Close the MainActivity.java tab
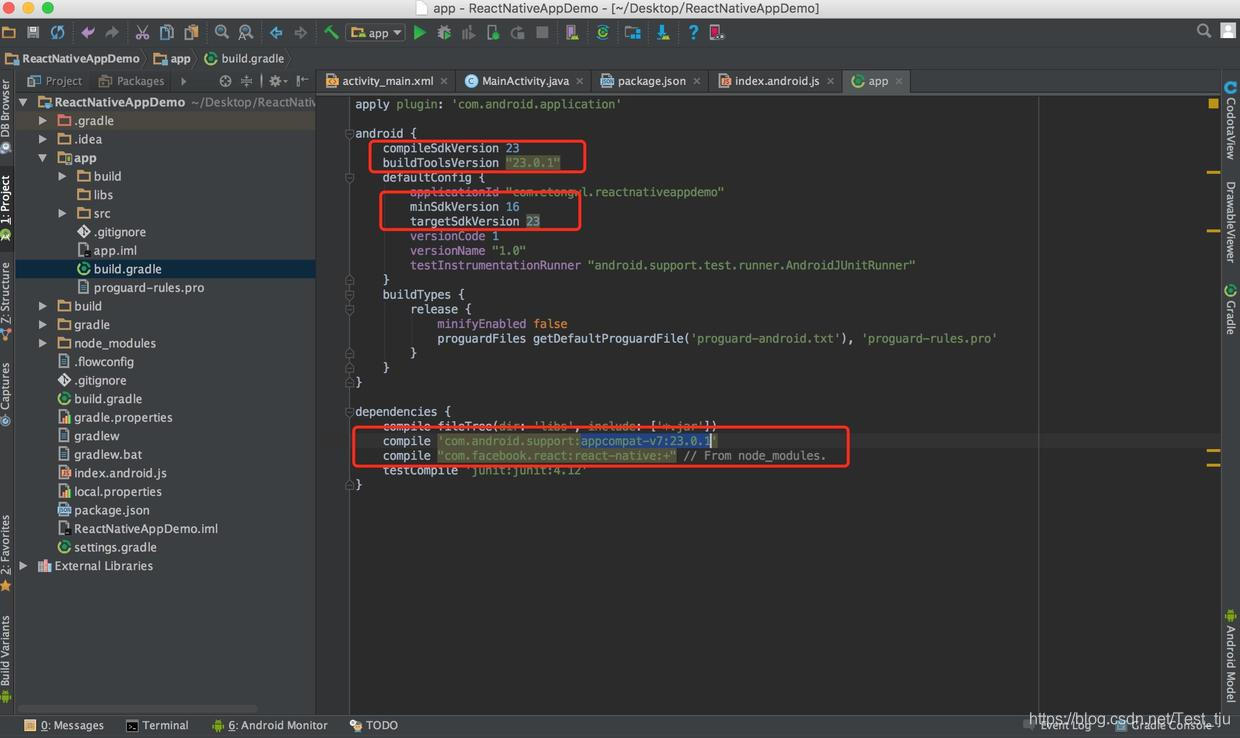The width and height of the screenshot is (1240, 738). coord(579,82)
